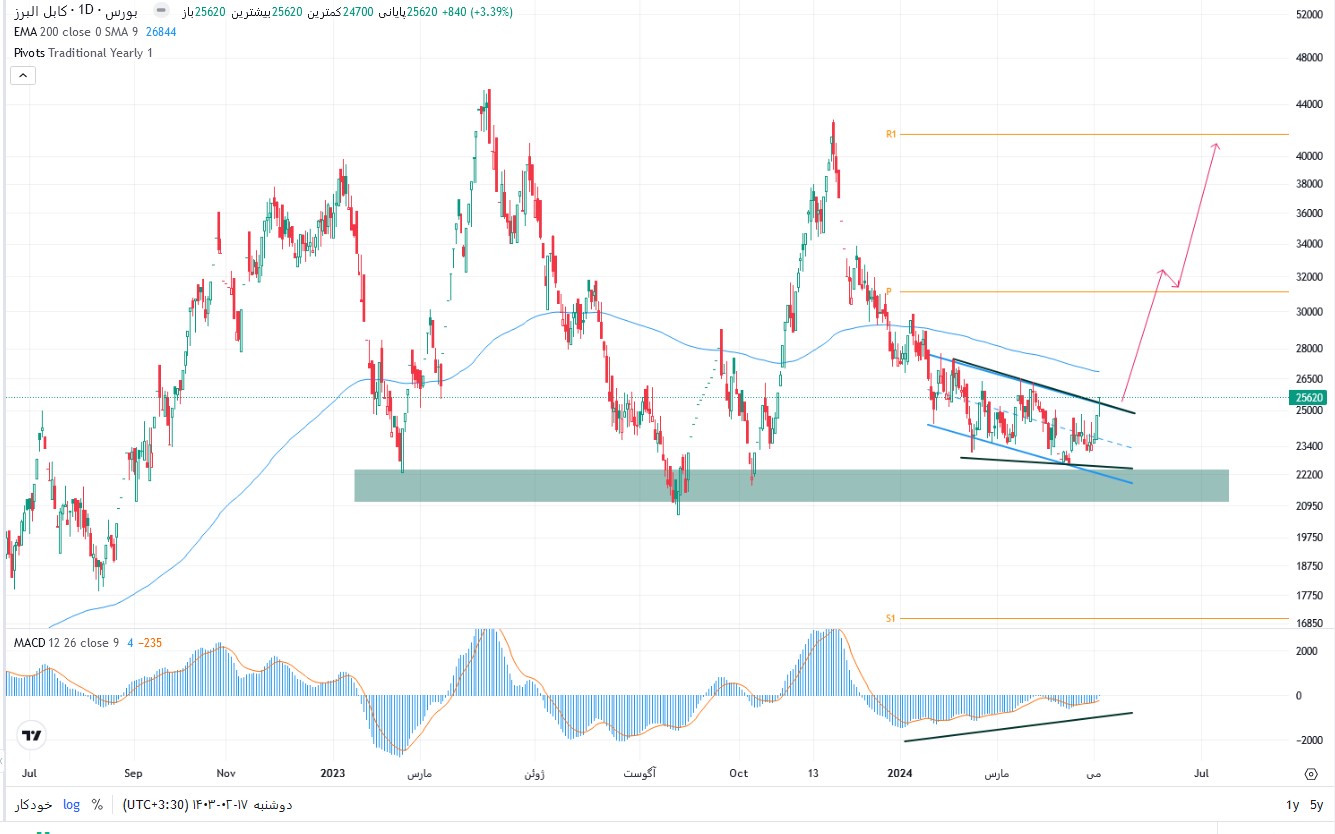Click the MACD axis value -2000
Screen dimensions: 1335x834
click(1307, 740)
